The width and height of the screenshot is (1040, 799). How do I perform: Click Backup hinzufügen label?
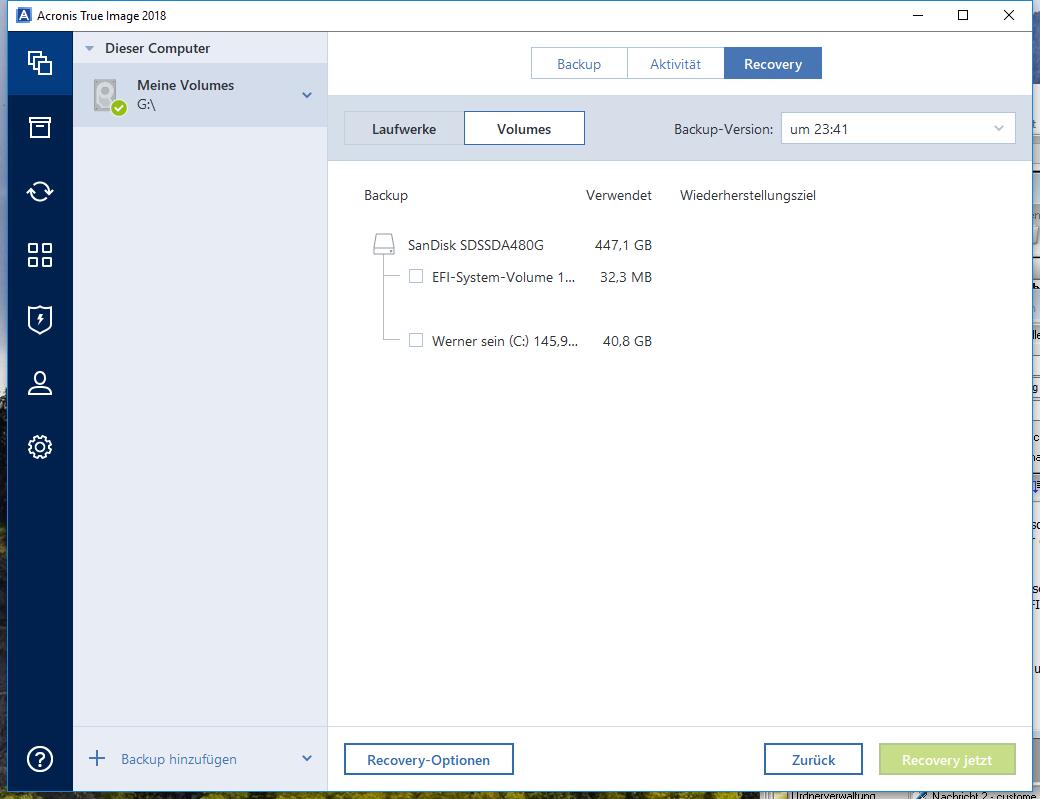click(178, 759)
